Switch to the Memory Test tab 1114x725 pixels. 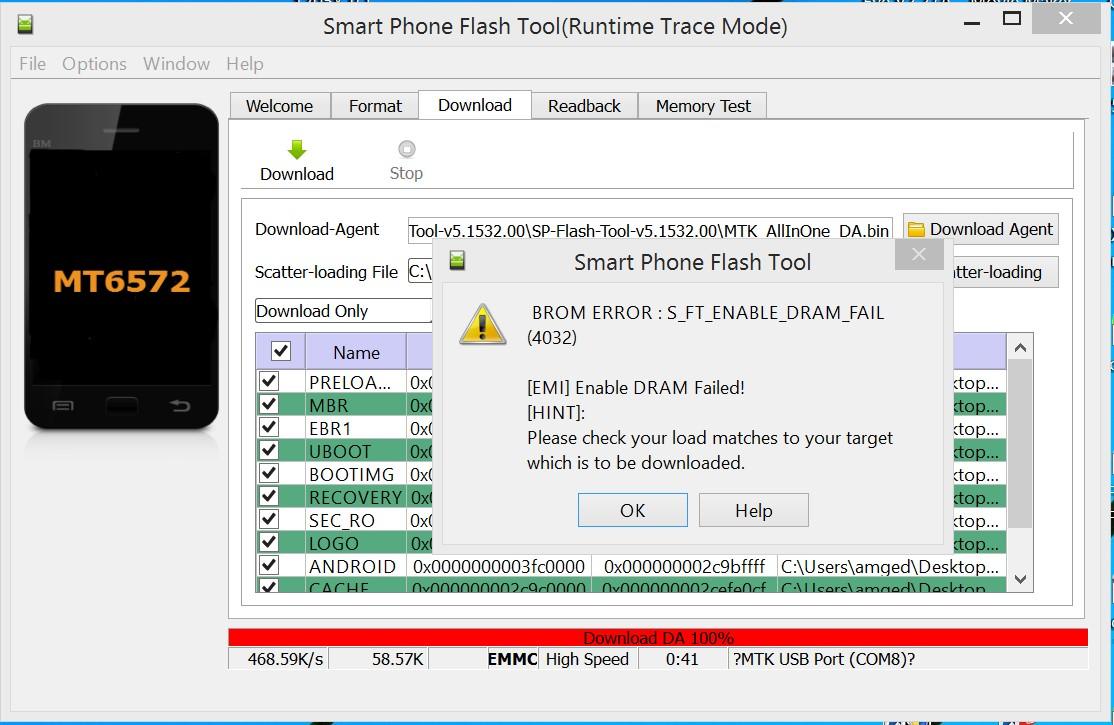703,106
